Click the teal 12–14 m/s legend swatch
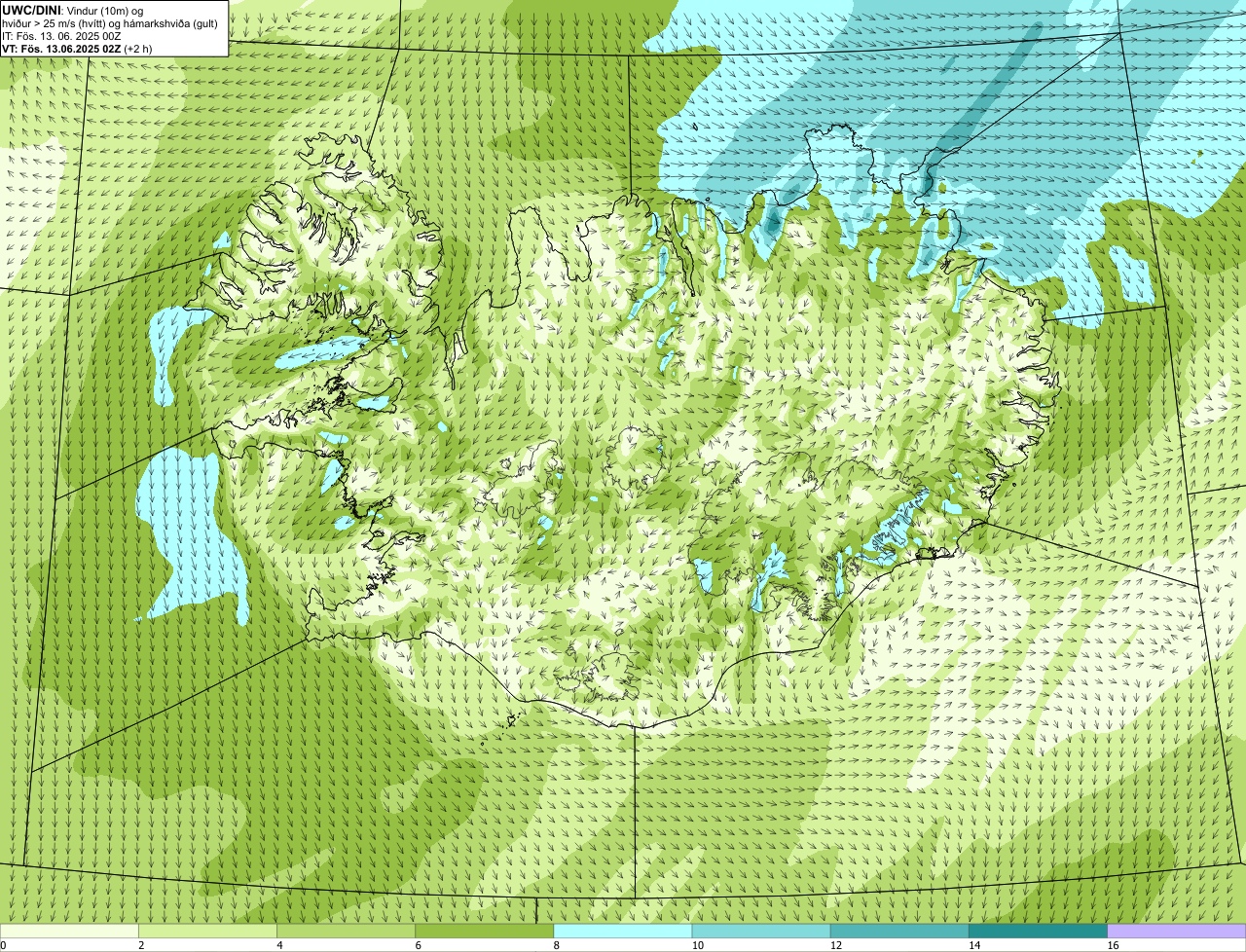The image size is (1246, 952). 899,931
